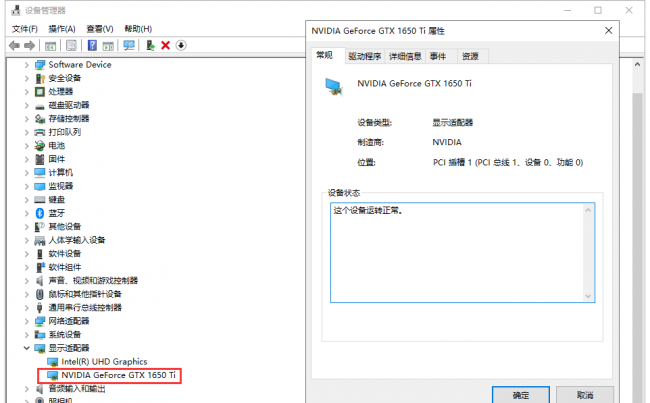650x403 pixels.
Task: Click the 取消 button
Action: click(585, 395)
